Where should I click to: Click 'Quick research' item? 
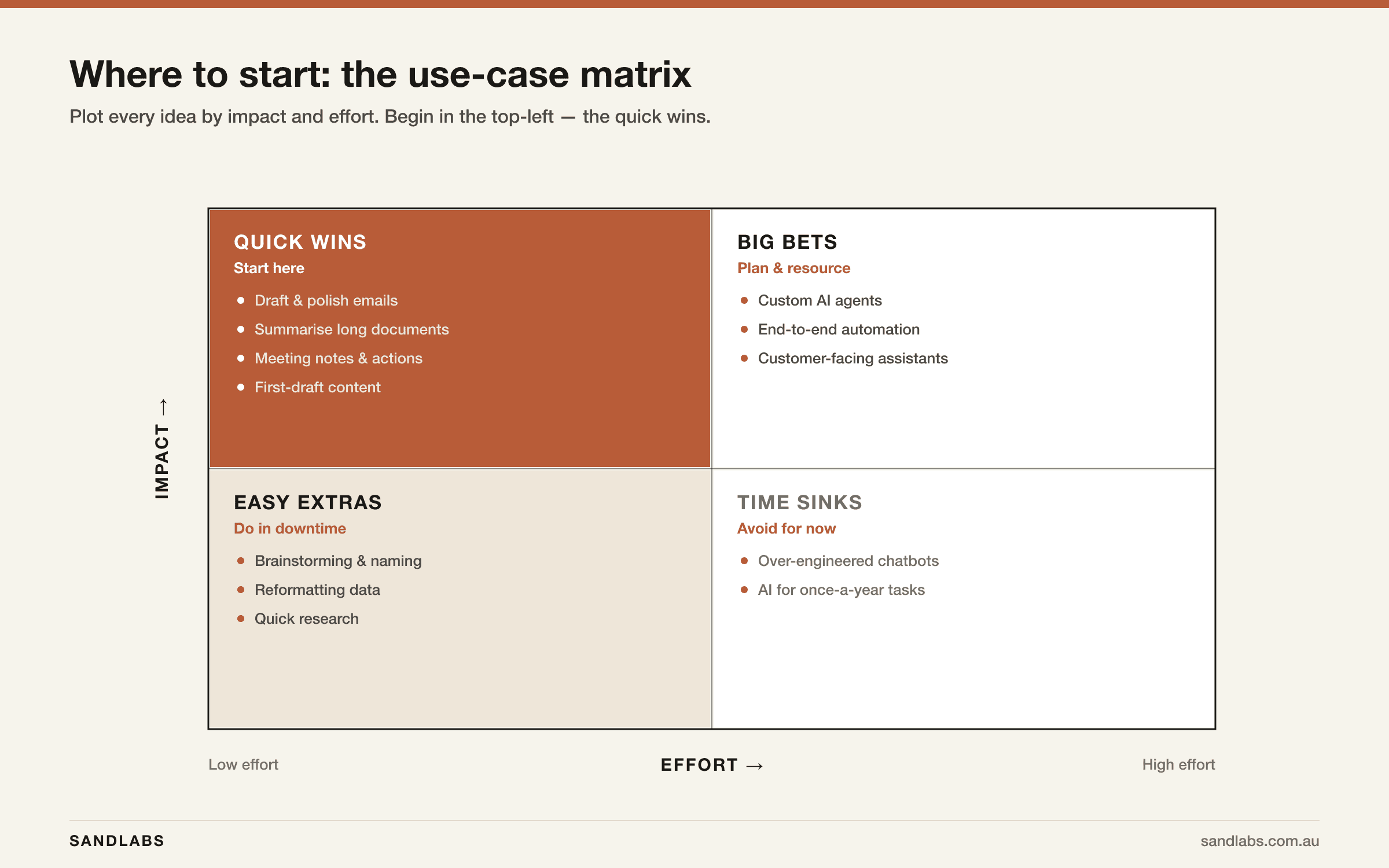point(307,619)
